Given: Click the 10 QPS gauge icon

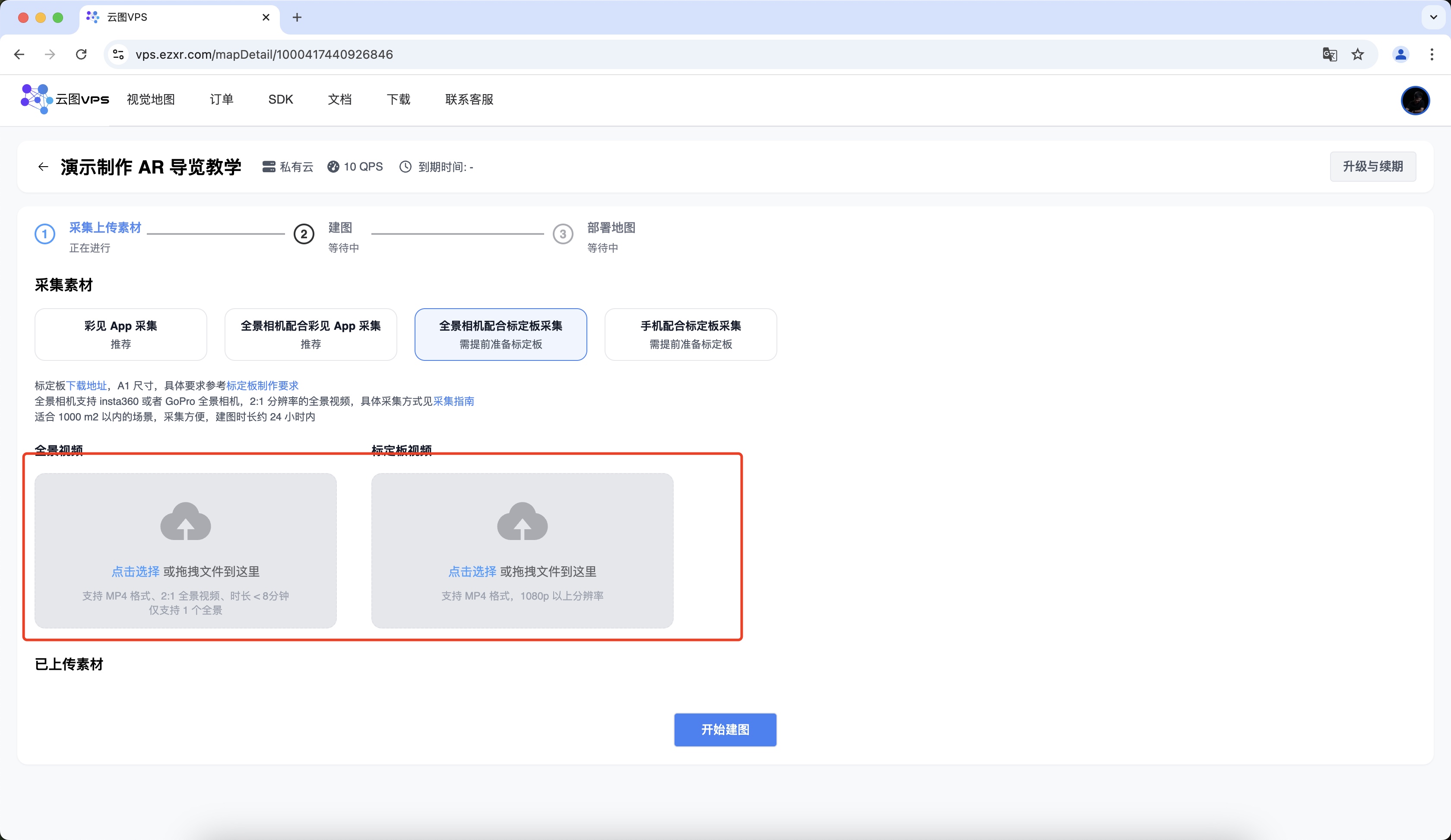Looking at the screenshot, I should pyautogui.click(x=333, y=167).
